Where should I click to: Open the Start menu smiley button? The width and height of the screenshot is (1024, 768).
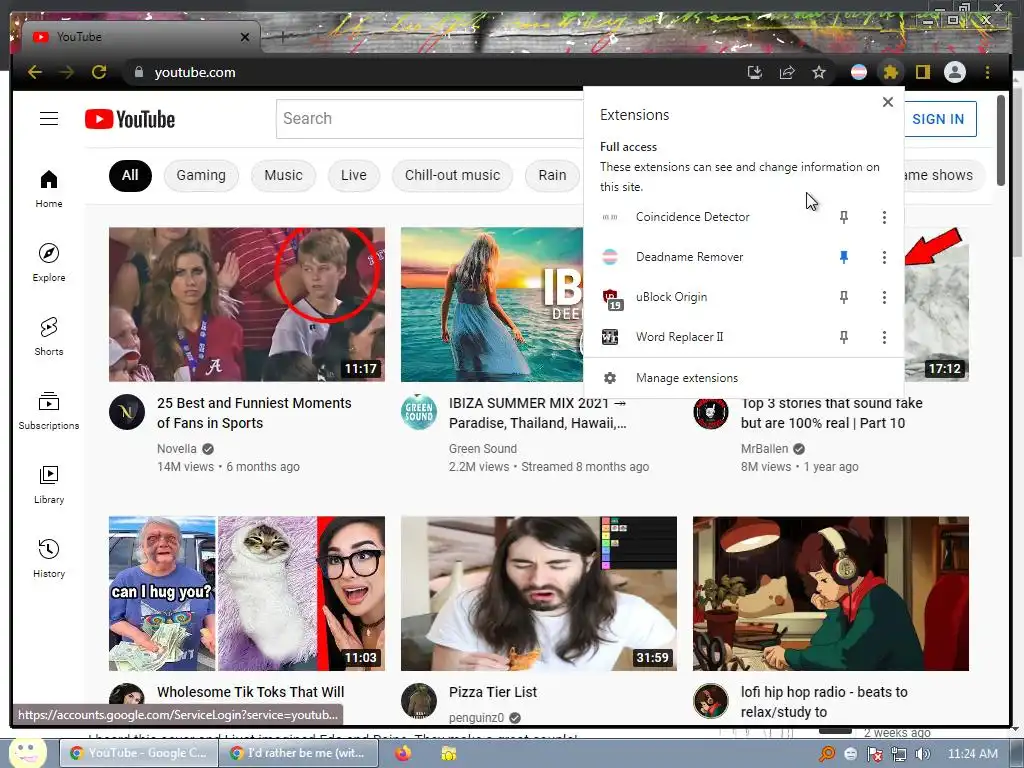(x=27, y=752)
